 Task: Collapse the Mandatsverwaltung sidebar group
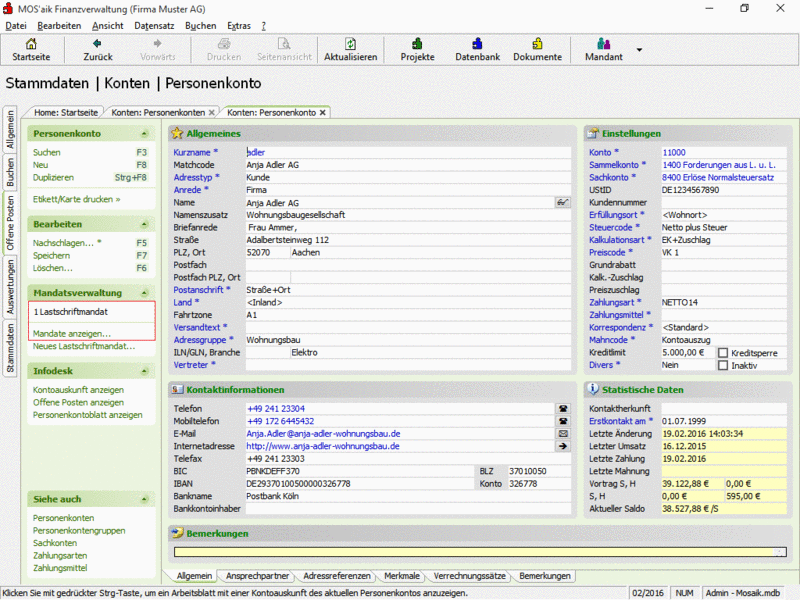click(x=144, y=293)
